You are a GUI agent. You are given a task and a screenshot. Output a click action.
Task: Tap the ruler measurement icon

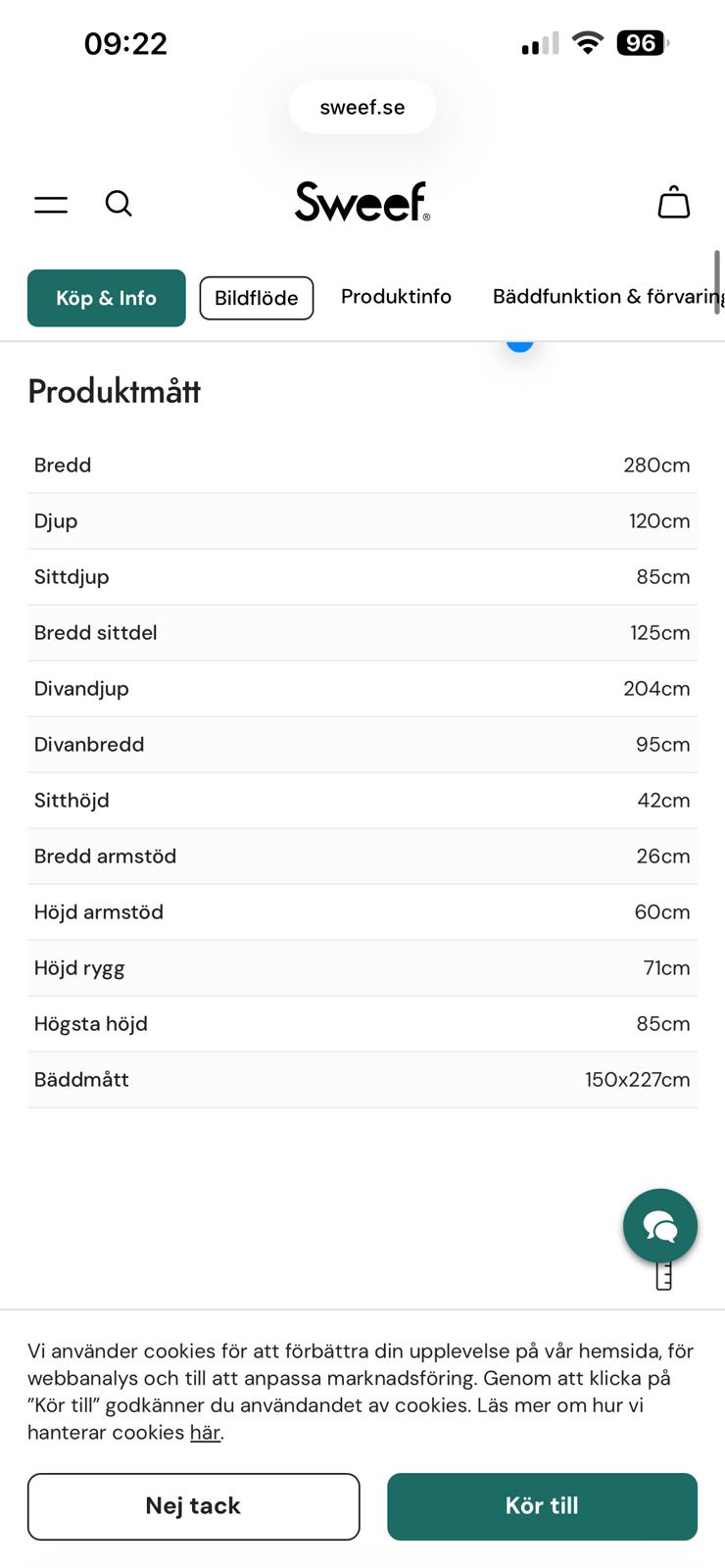pyautogui.click(x=663, y=1275)
